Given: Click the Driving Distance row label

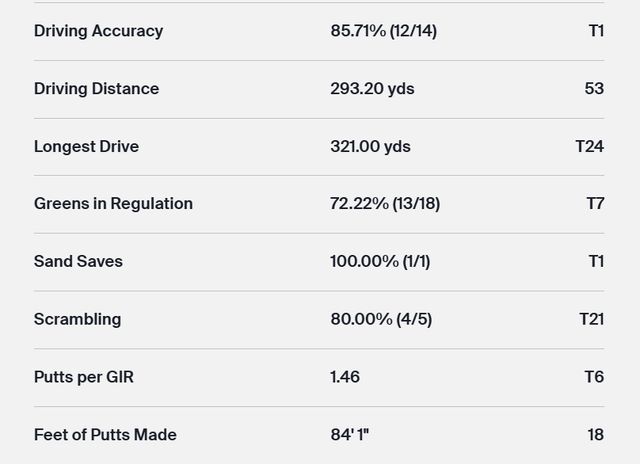Looking at the screenshot, I should tap(96, 89).
